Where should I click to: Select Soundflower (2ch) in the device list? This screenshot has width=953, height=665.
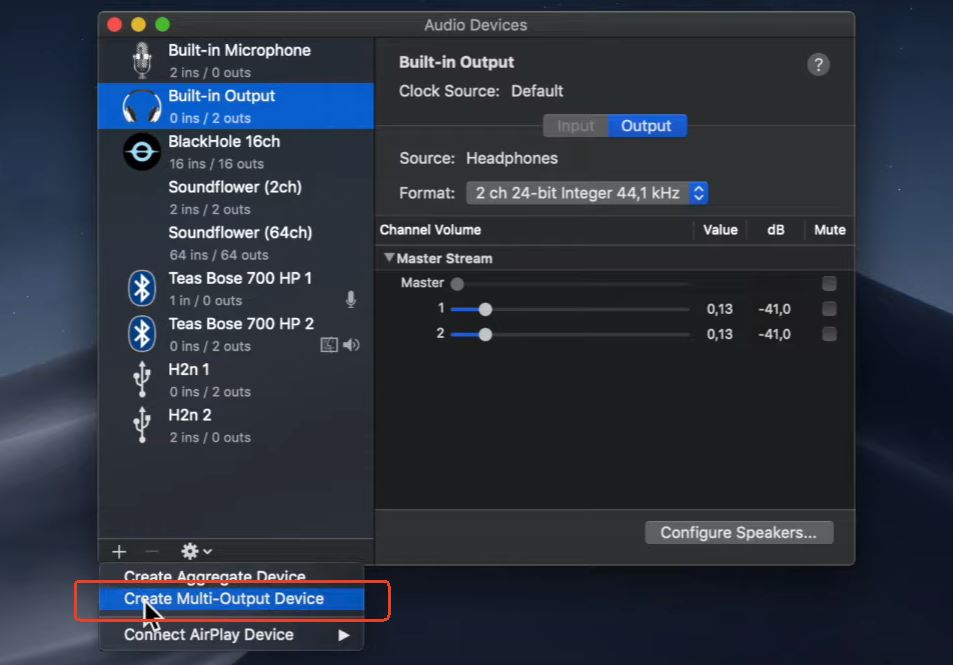point(236,197)
